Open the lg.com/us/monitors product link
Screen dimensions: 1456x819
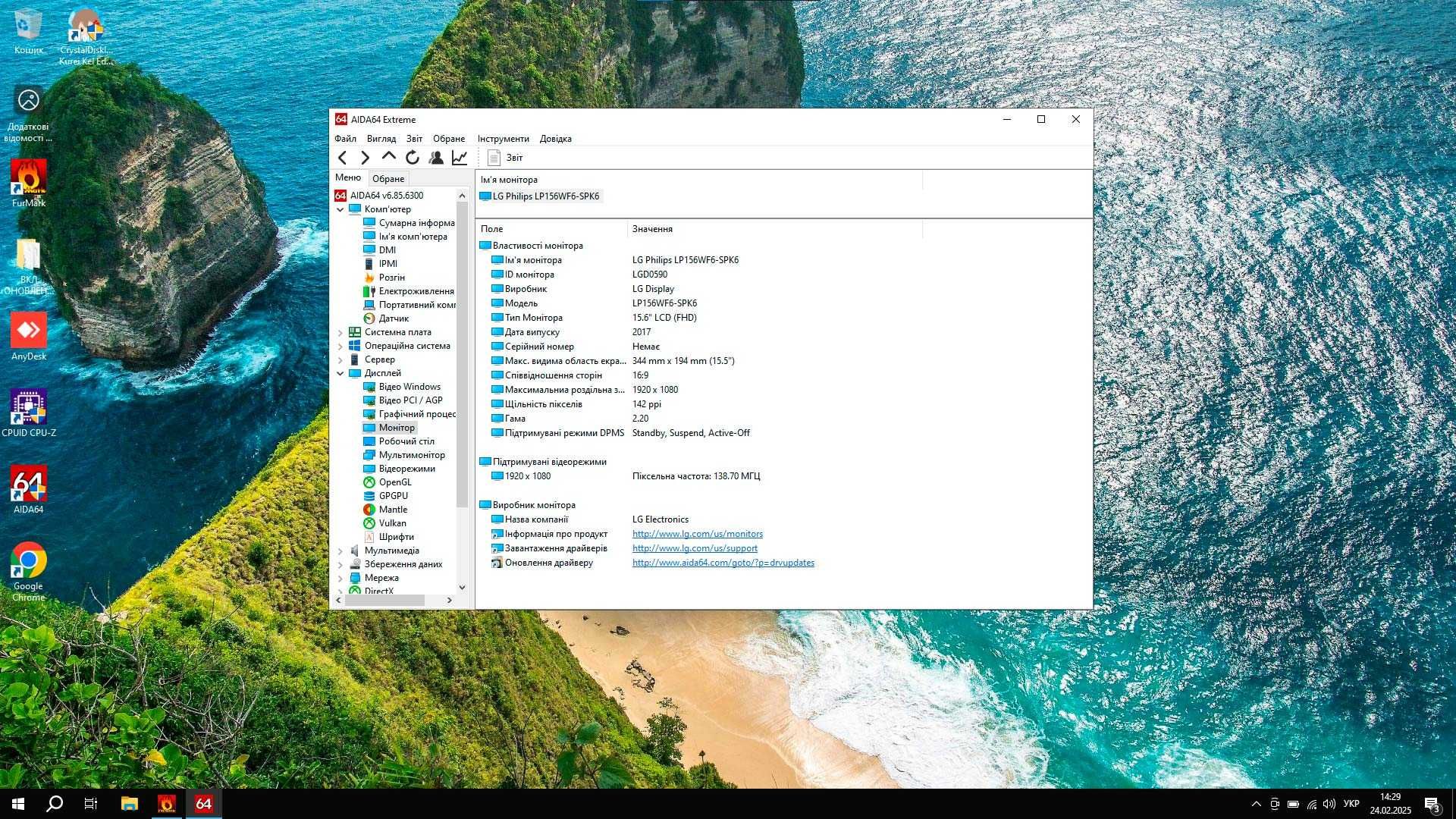[x=698, y=534]
